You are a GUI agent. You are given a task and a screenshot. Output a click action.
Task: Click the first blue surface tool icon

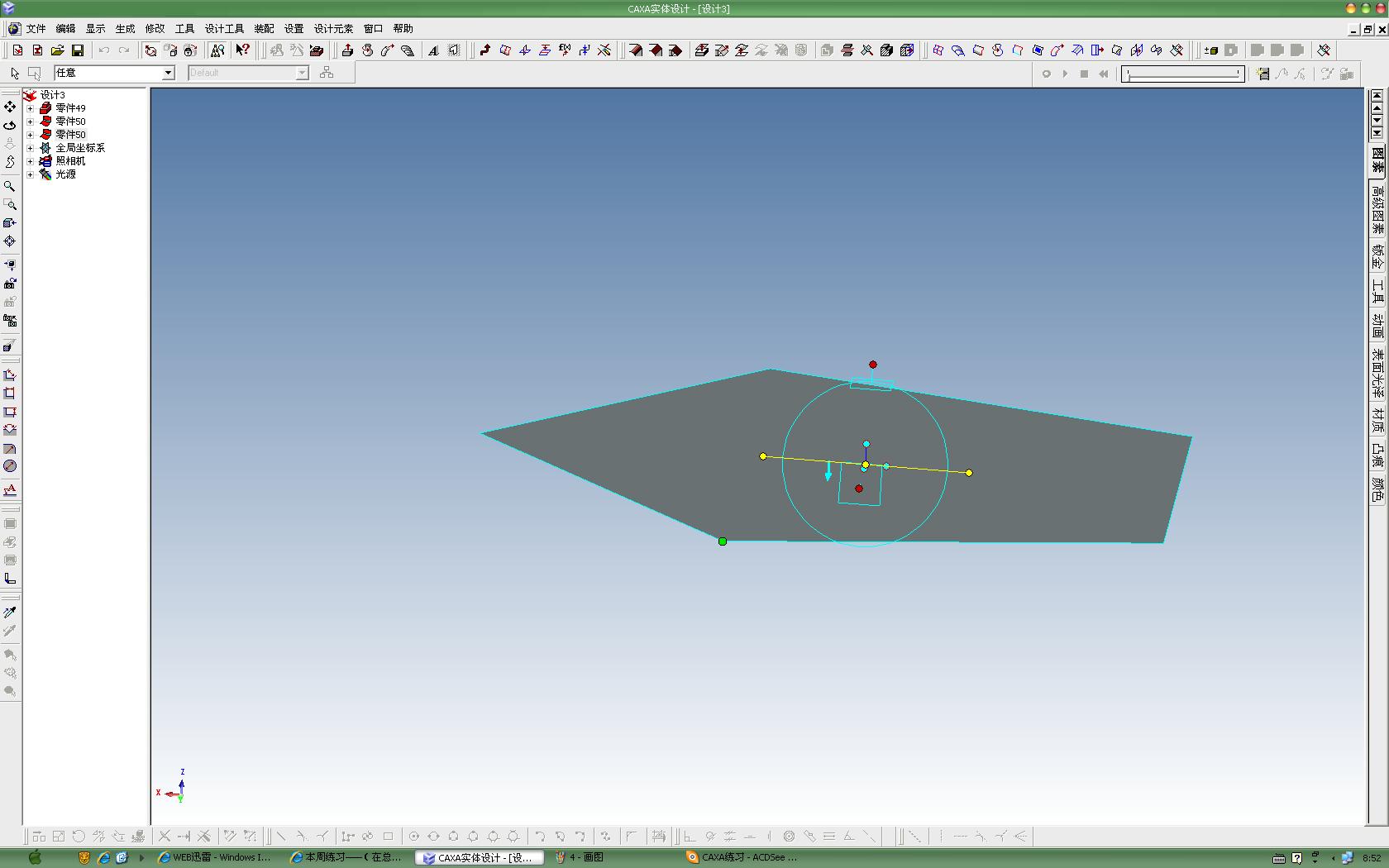pos(938,50)
